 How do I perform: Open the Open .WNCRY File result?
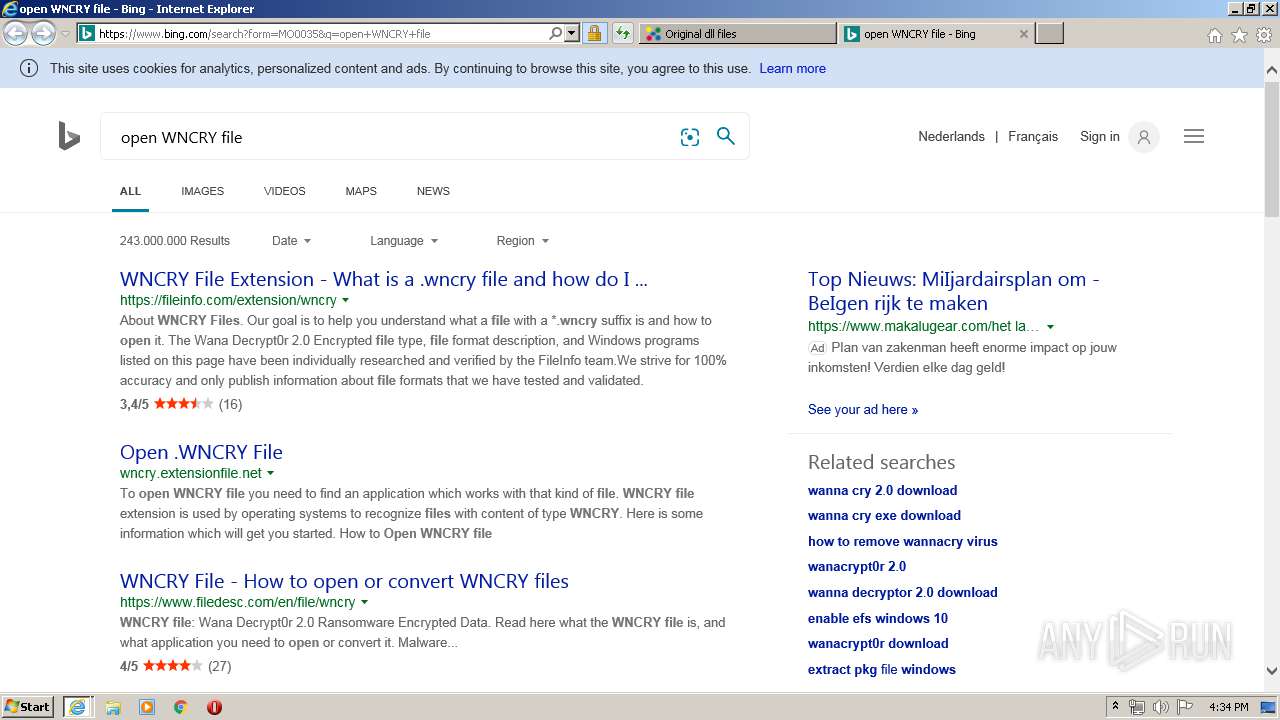201,452
